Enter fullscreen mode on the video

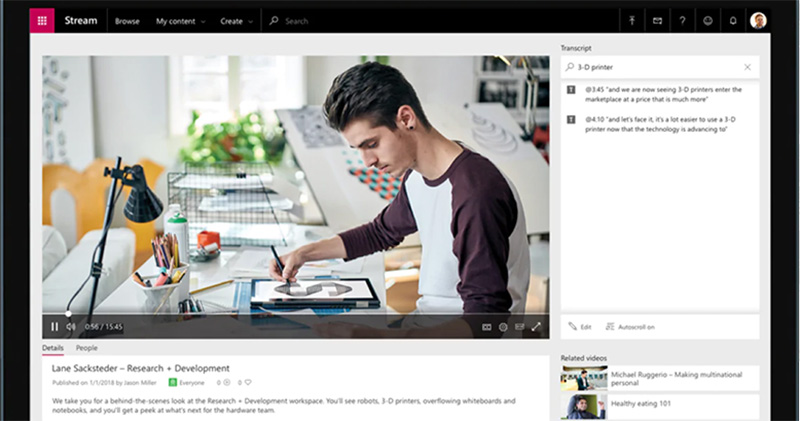pyautogui.click(x=536, y=326)
